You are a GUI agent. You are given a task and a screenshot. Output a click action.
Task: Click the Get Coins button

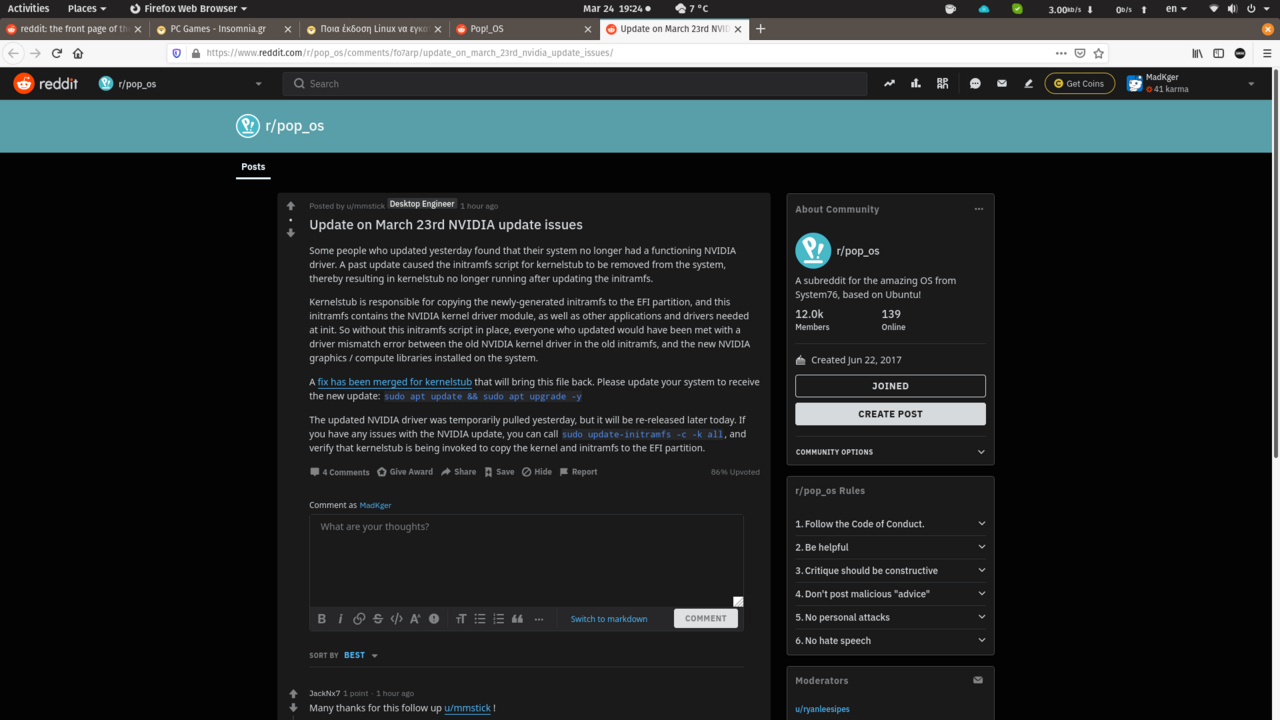(x=1079, y=84)
